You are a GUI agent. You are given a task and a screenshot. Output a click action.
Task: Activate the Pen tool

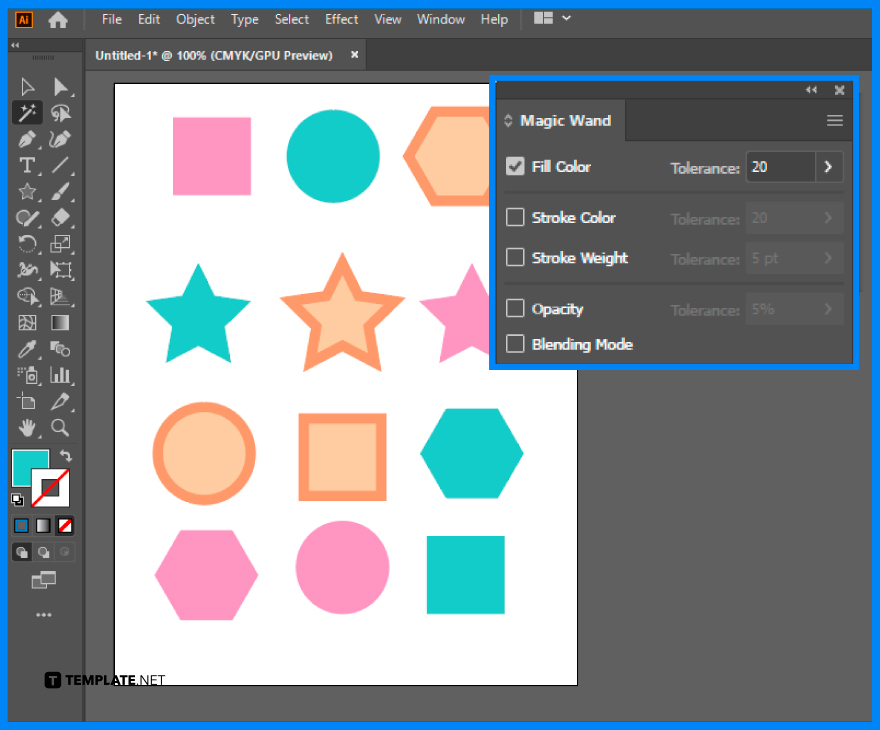[27, 139]
